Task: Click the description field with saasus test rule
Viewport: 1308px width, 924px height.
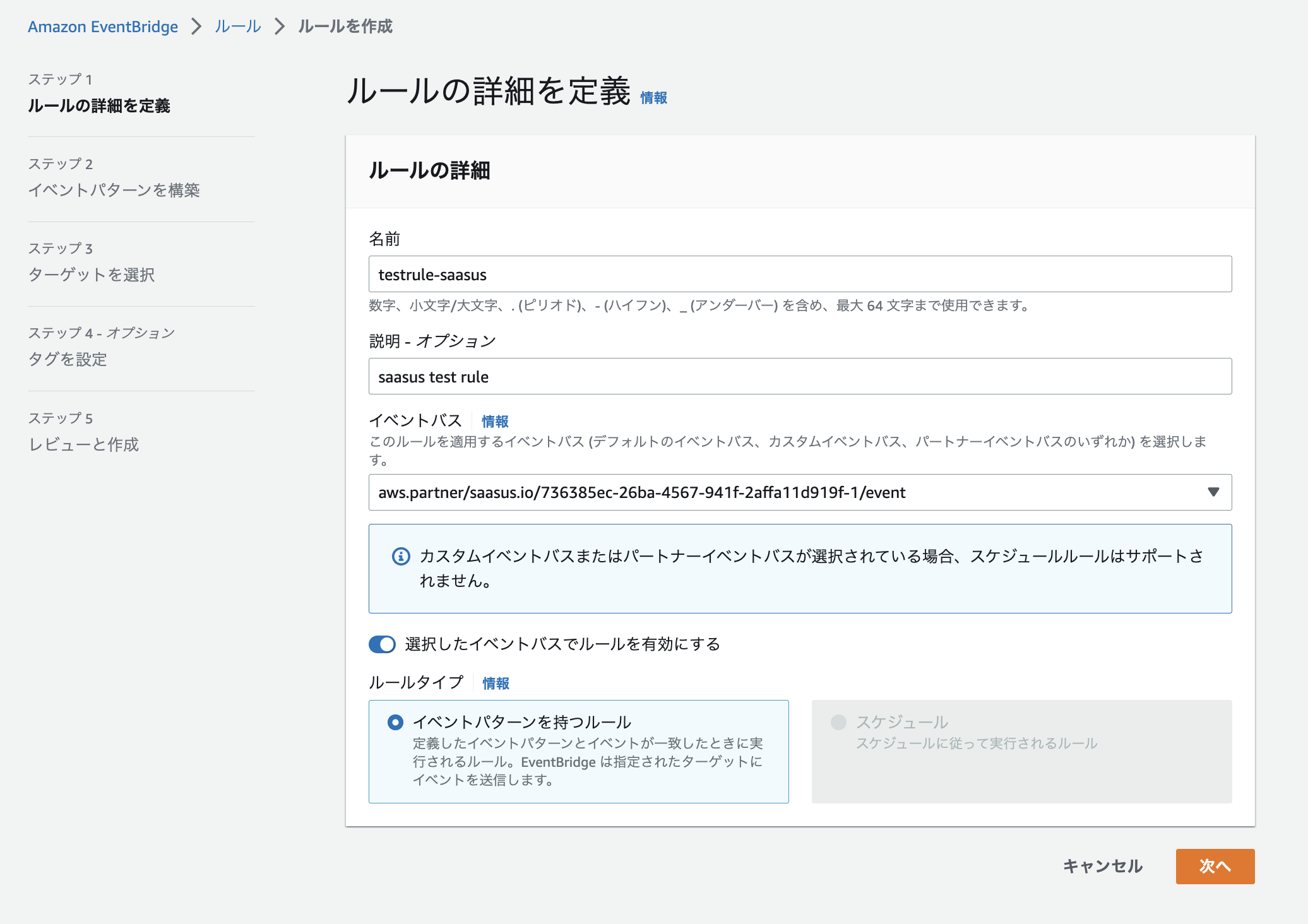Action: [x=799, y=376]
